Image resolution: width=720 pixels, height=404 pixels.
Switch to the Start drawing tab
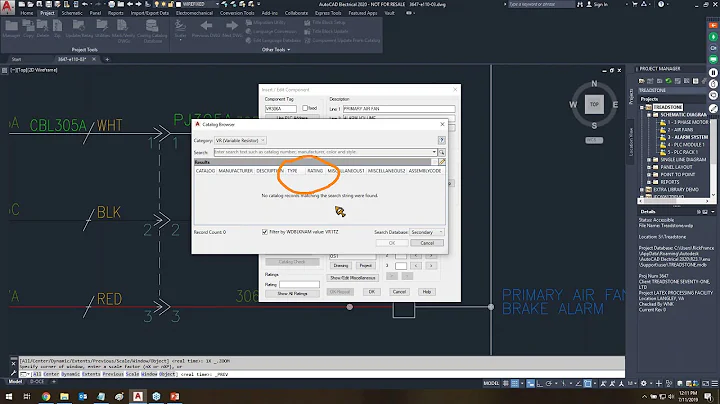click(x=17, y=59)
